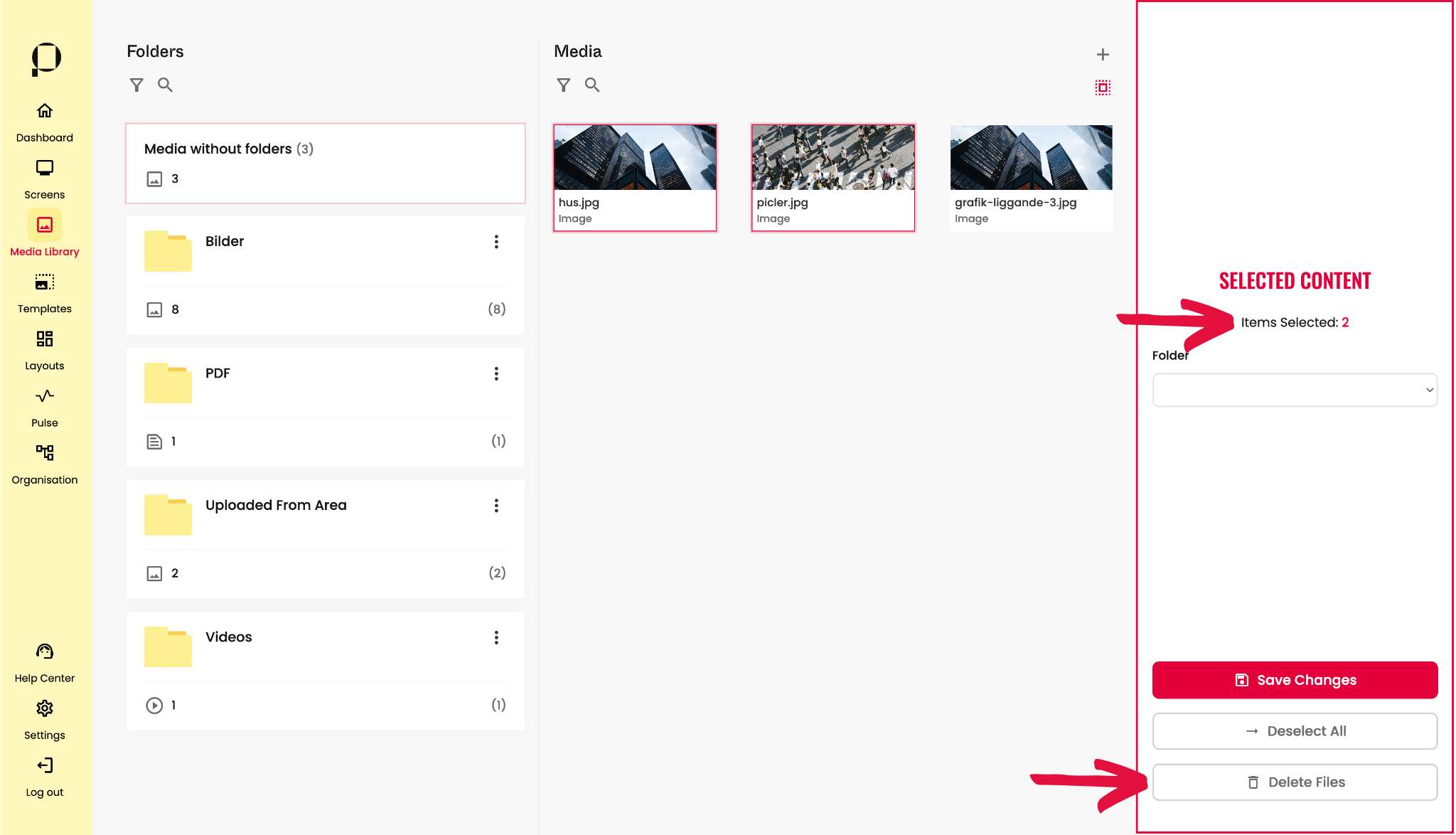Select the grafik-liggande-3.jpg thumbnail
The height and width of the screenshot is (835, 1456).
tap(1031, 158)
